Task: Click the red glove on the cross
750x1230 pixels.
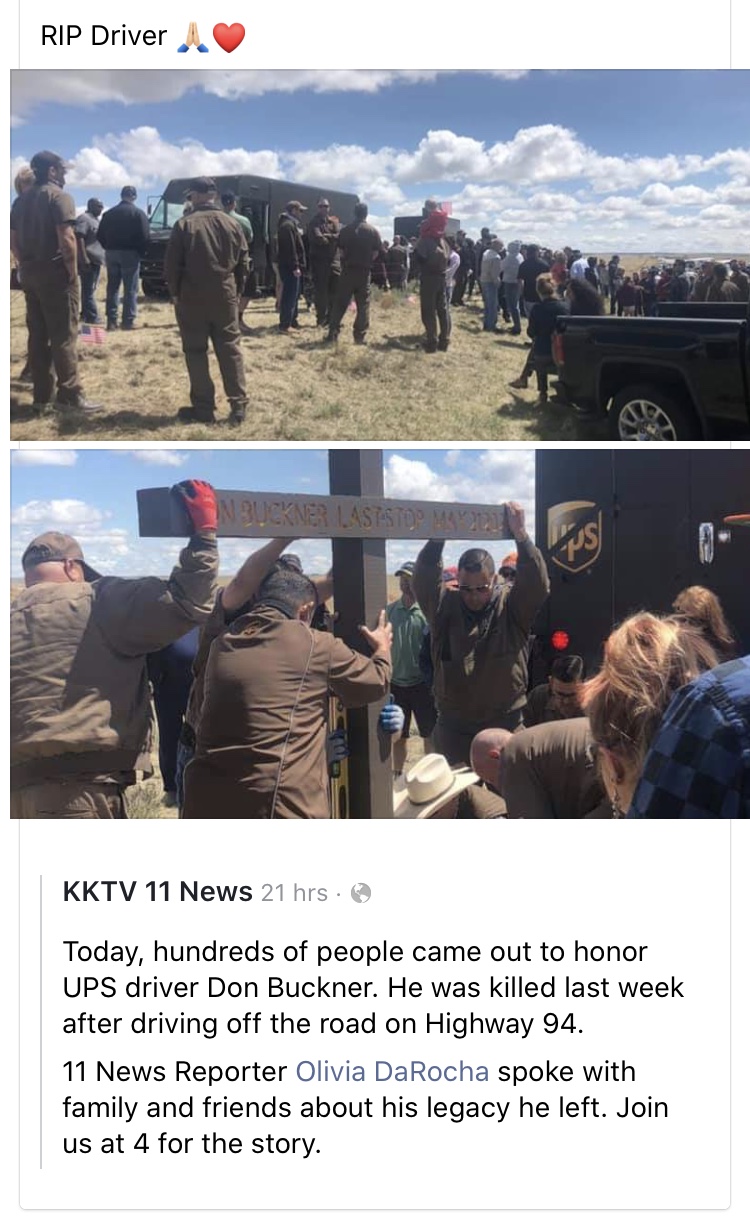Action: coord(196,506)
